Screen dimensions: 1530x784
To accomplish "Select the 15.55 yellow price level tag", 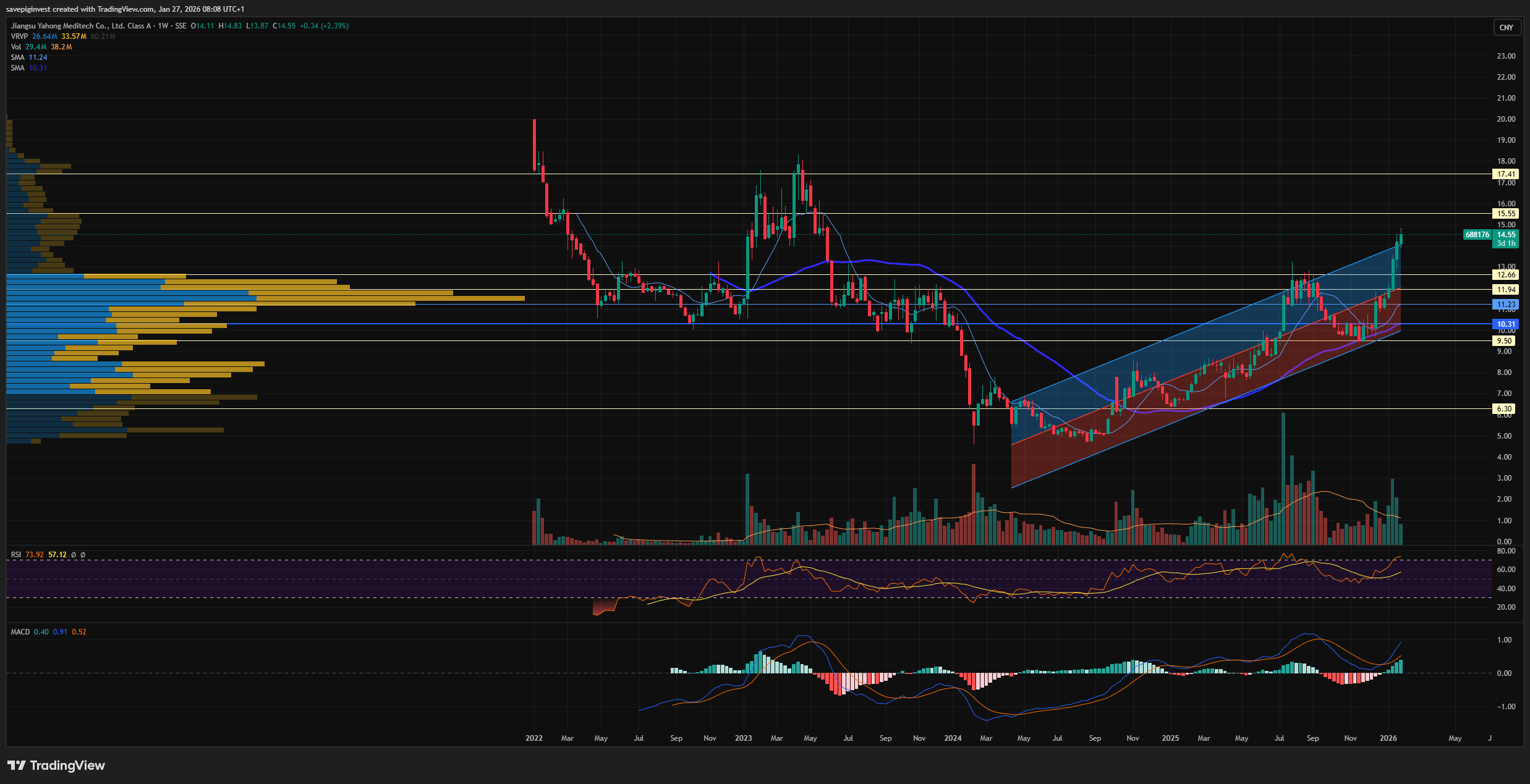I will point(1505,214).
